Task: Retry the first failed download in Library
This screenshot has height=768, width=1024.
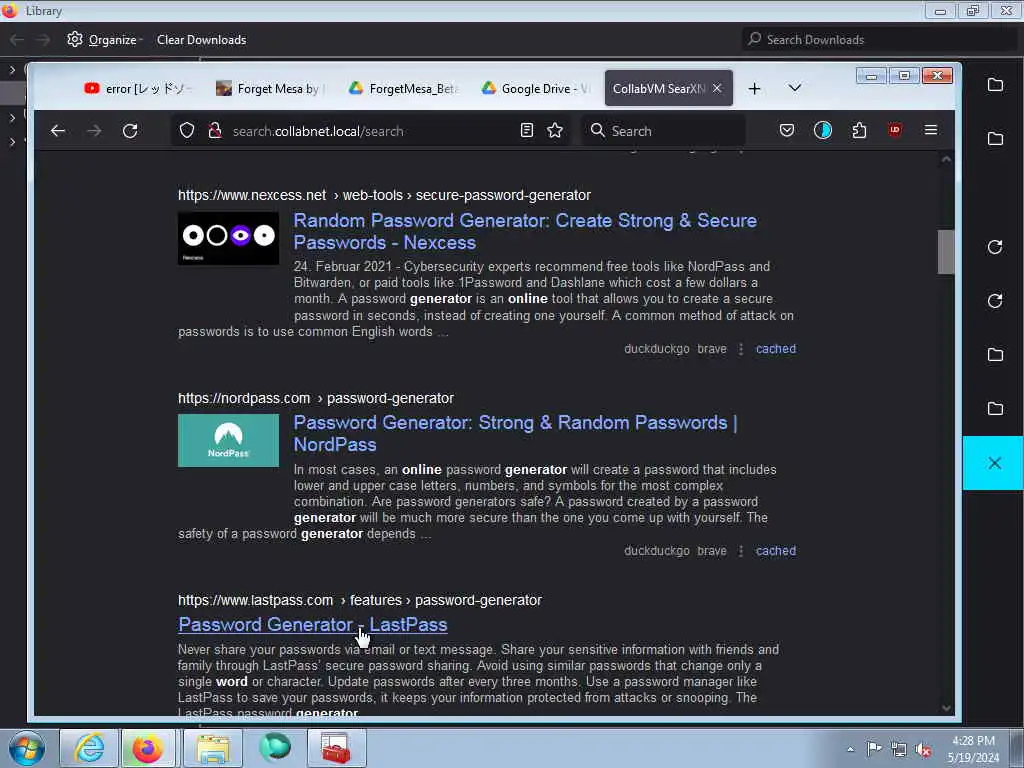Action: (x=995, y=247)
